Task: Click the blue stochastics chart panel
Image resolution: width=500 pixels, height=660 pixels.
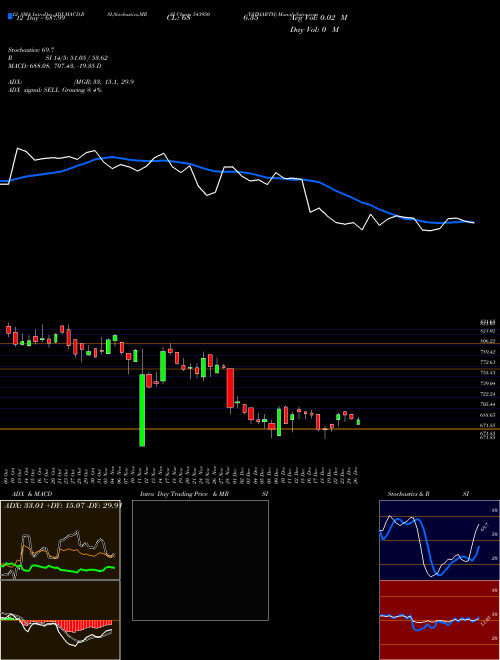Action: point(439,540)
